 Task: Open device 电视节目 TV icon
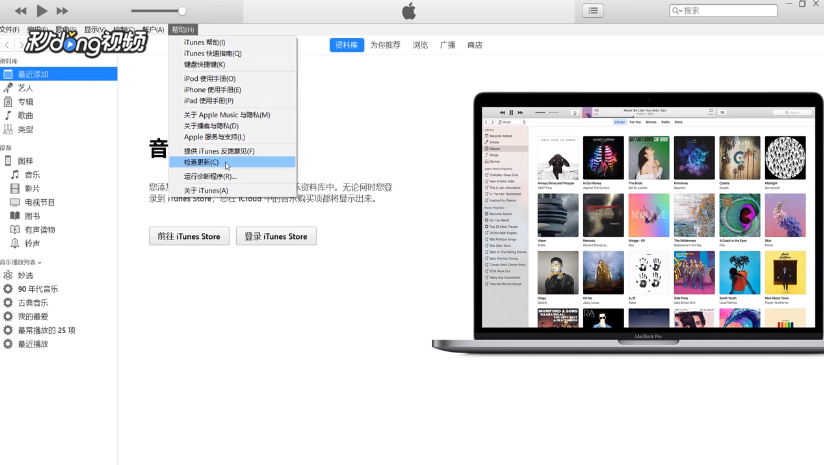click(15, 202)
